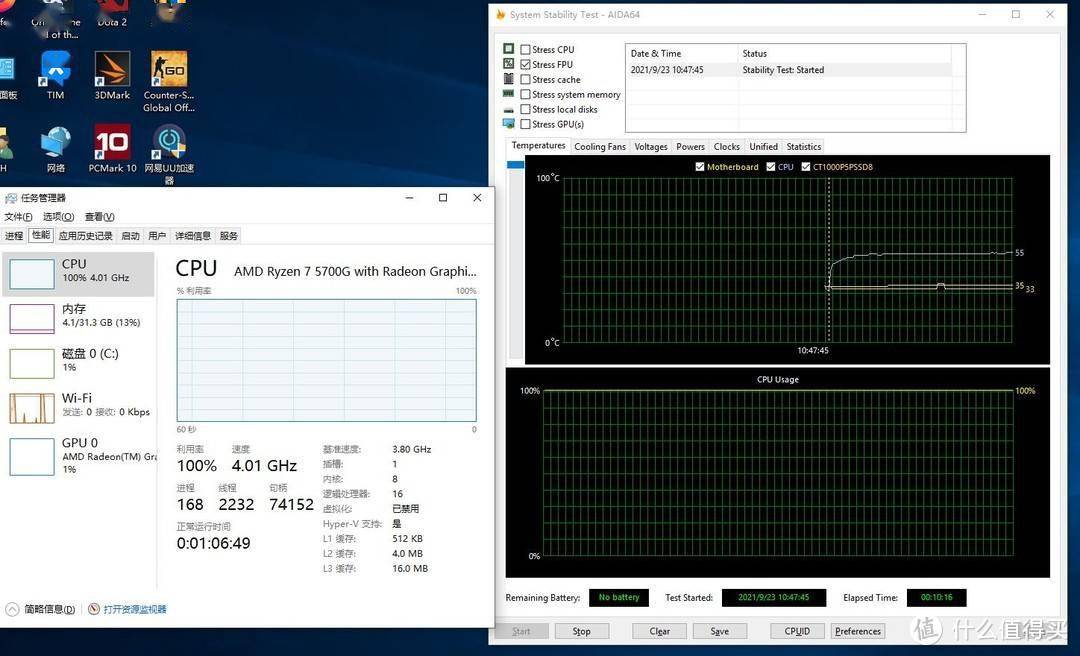Toggle the Stress GPU(s) checkbox
This screenshot has width=1080, height=656.
(x=526, y=125)
